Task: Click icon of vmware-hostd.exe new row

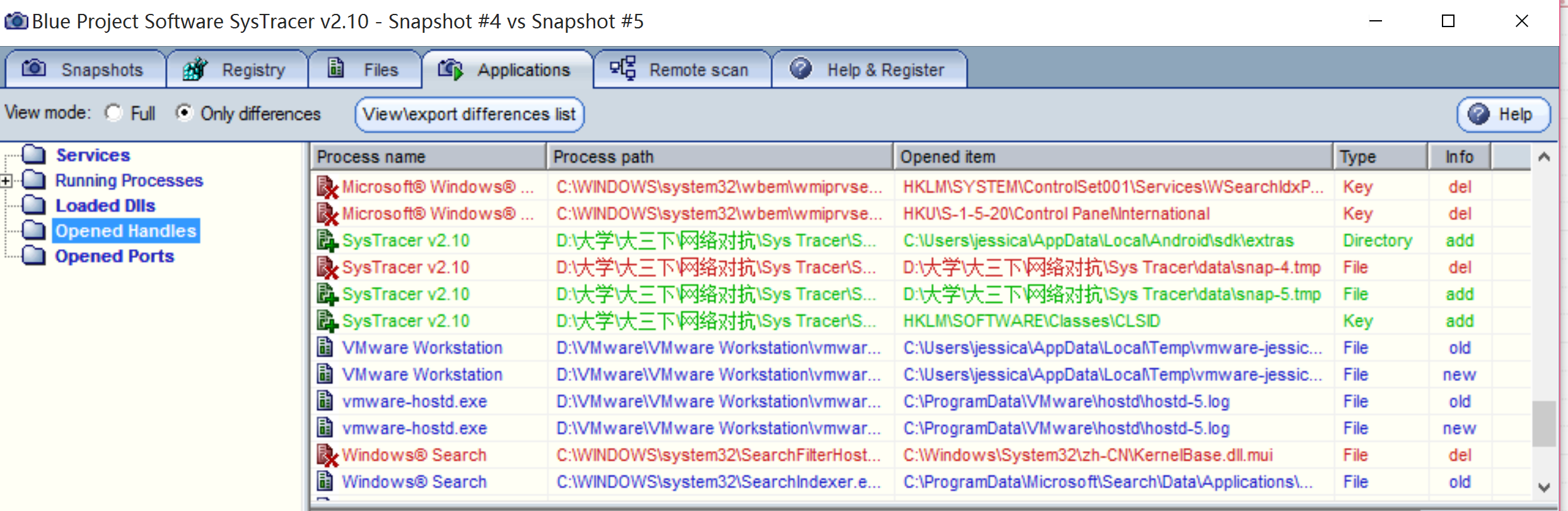Action: coord(325,428)
